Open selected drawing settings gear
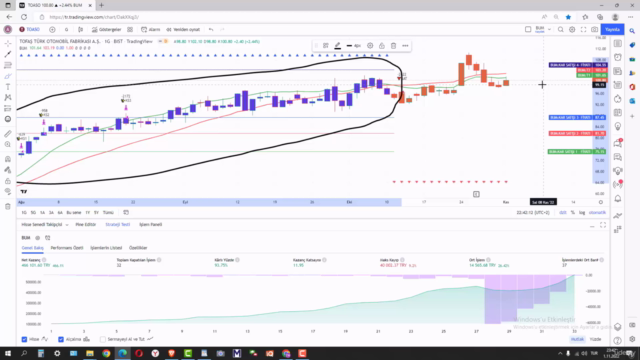640x360 pixels. (x=370, y=46)
